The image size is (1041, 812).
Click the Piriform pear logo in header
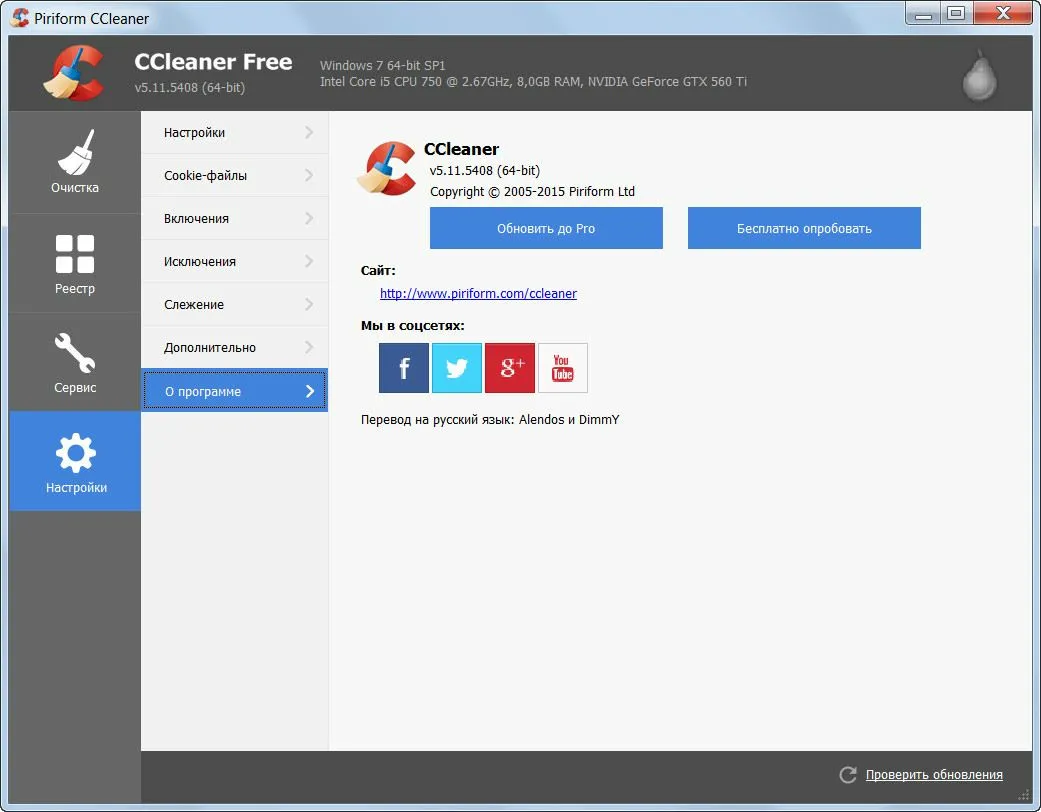[979, 75]
